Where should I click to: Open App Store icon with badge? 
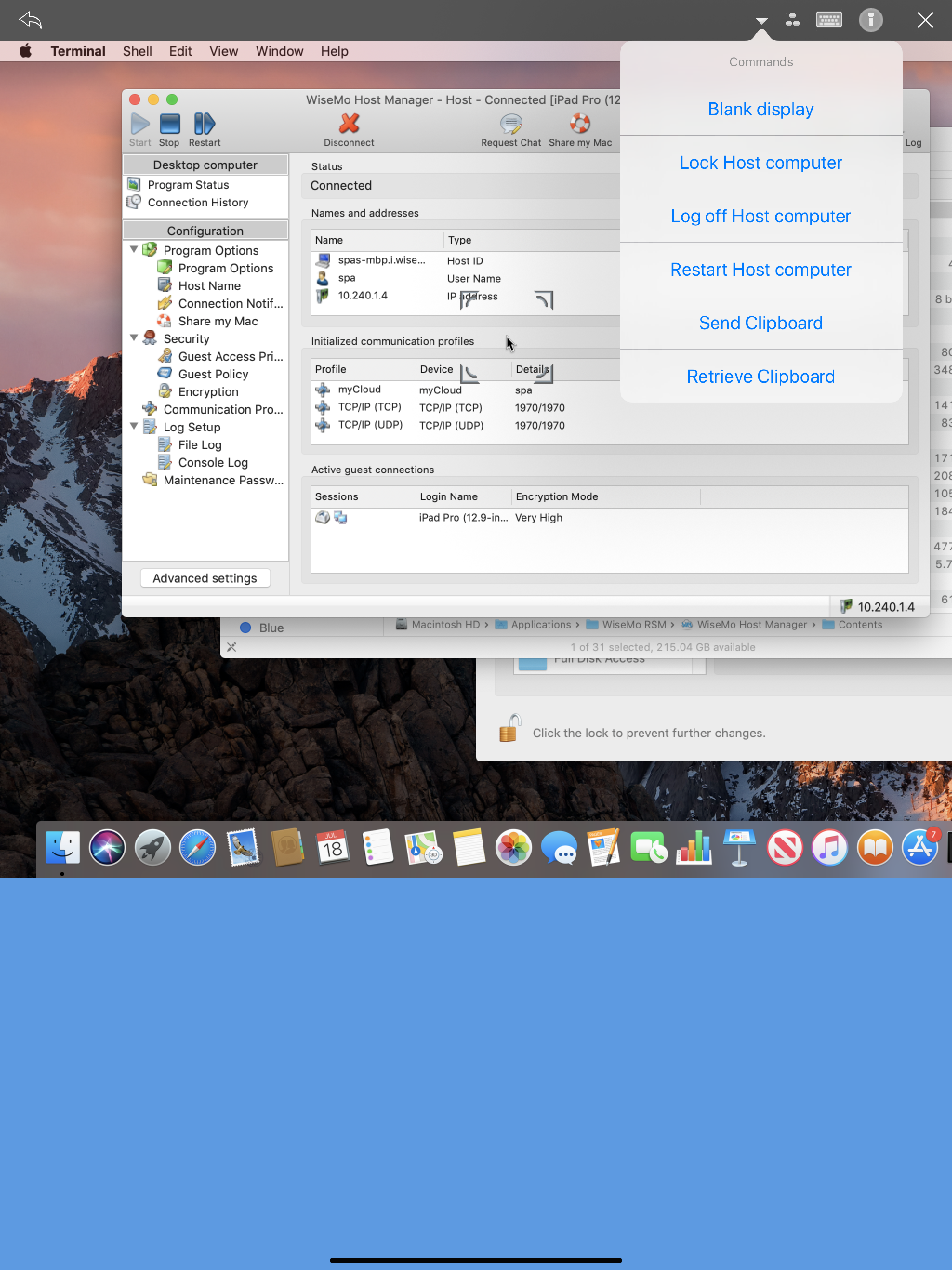920,847
